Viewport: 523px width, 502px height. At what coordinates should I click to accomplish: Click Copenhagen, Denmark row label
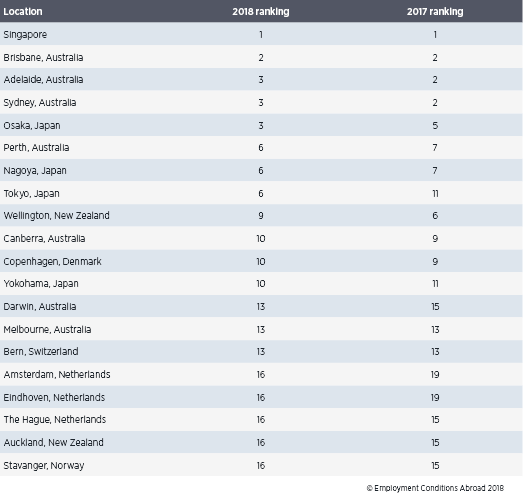click(52, 262)
